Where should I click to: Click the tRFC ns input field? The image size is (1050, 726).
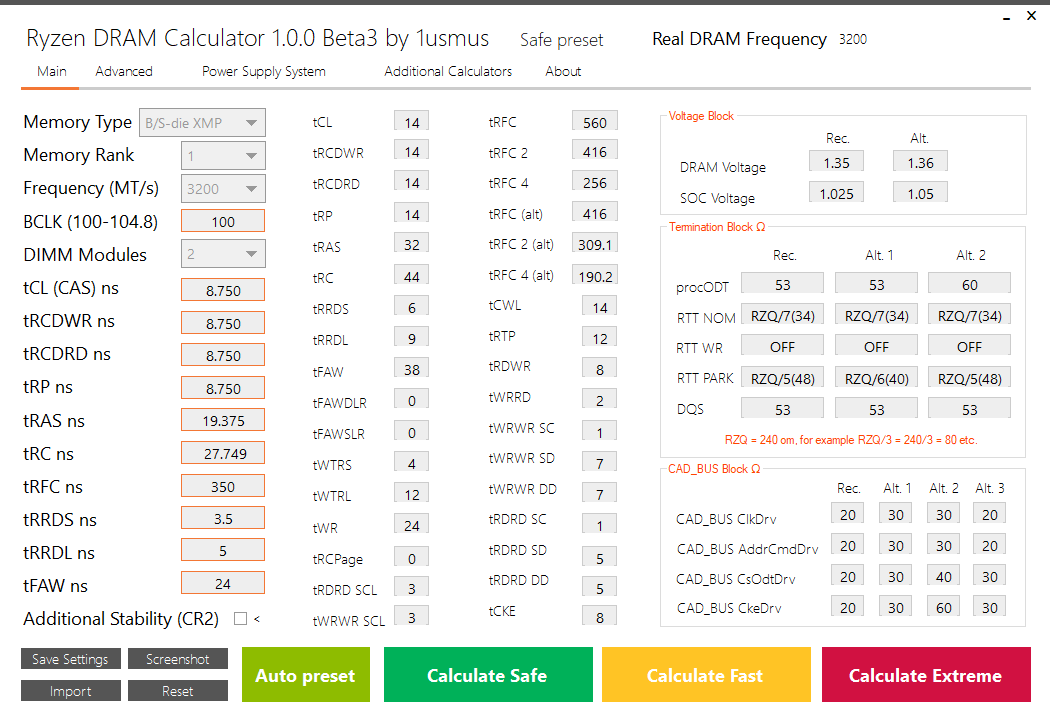(223, 486)
